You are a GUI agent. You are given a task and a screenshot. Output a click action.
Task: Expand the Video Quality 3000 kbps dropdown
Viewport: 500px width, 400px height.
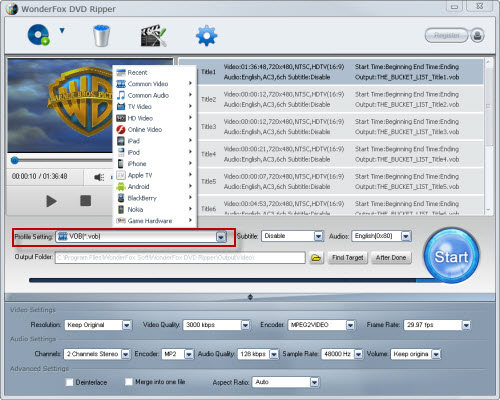(245, 325)
